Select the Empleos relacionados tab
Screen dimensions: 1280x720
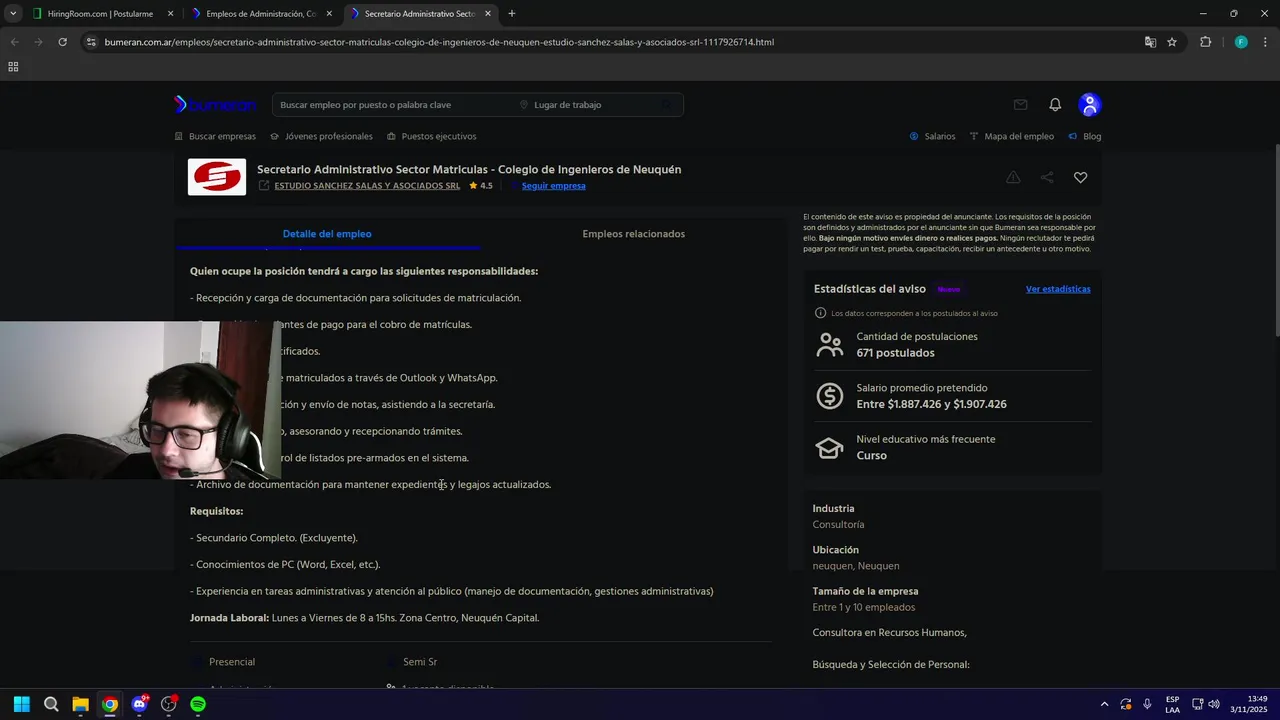point(633,234)
